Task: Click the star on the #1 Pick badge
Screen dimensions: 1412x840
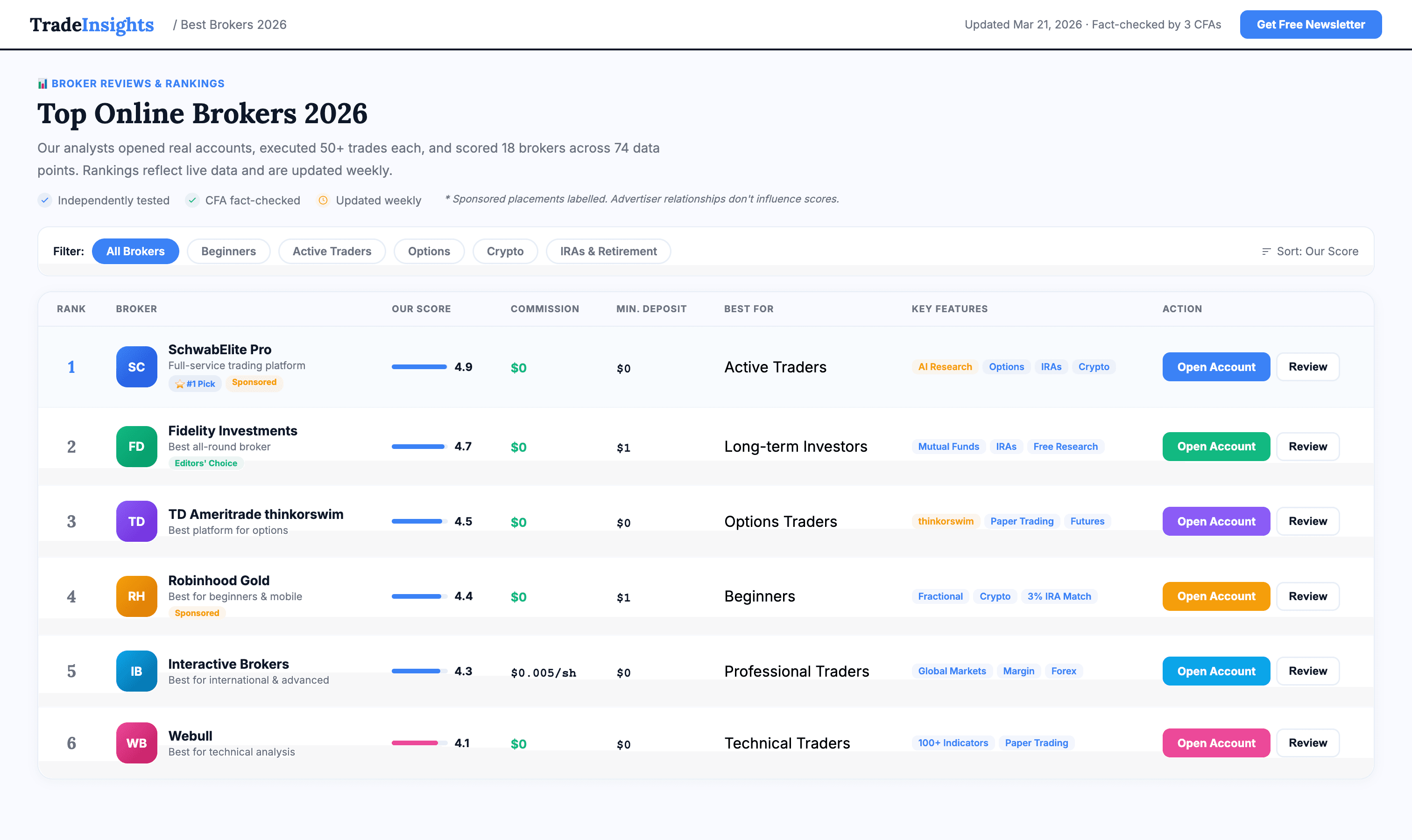Action: pyautogui.click(x=180, y=383)
